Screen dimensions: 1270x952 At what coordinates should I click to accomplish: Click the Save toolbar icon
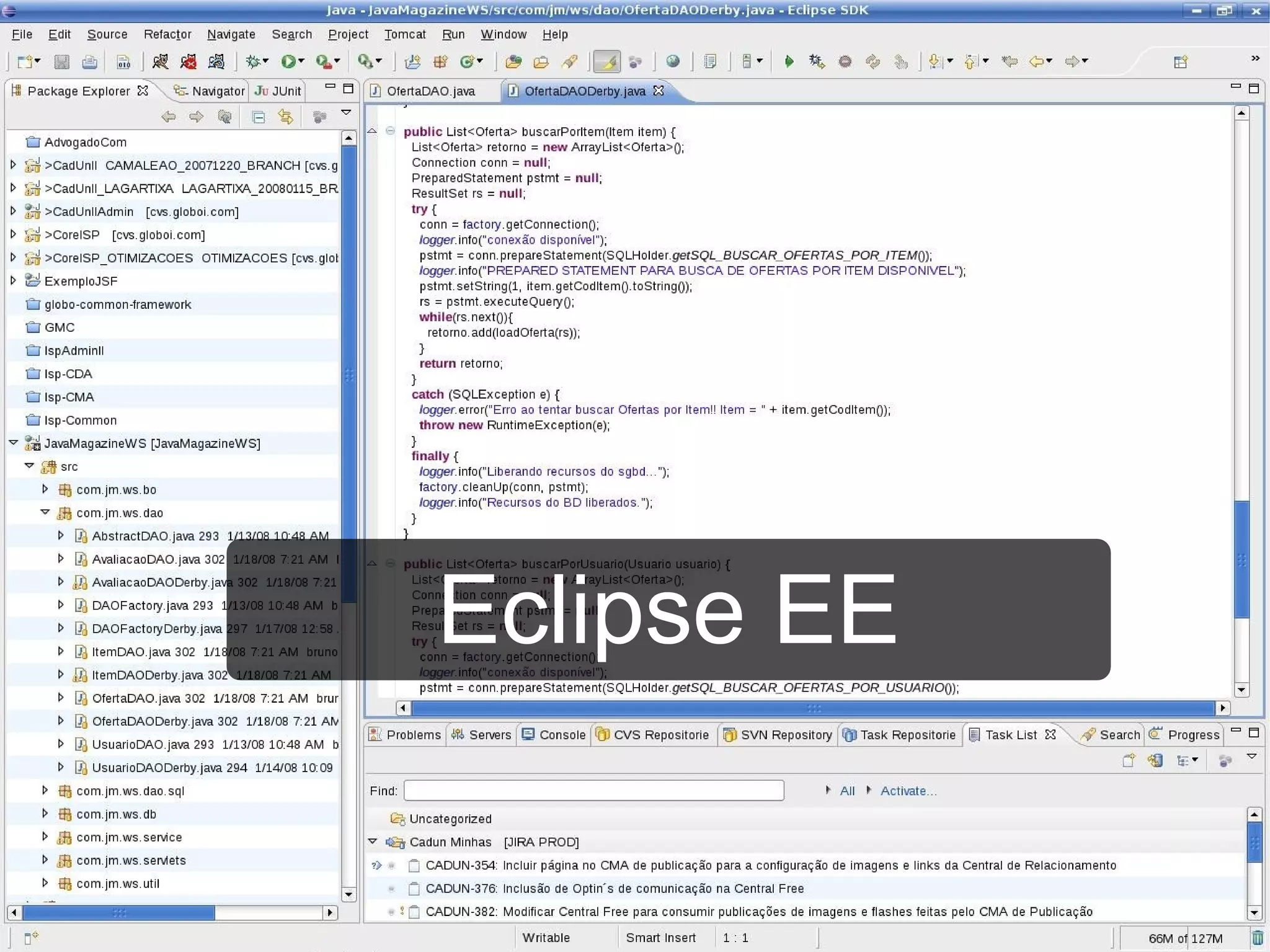(x=61, y=61)
